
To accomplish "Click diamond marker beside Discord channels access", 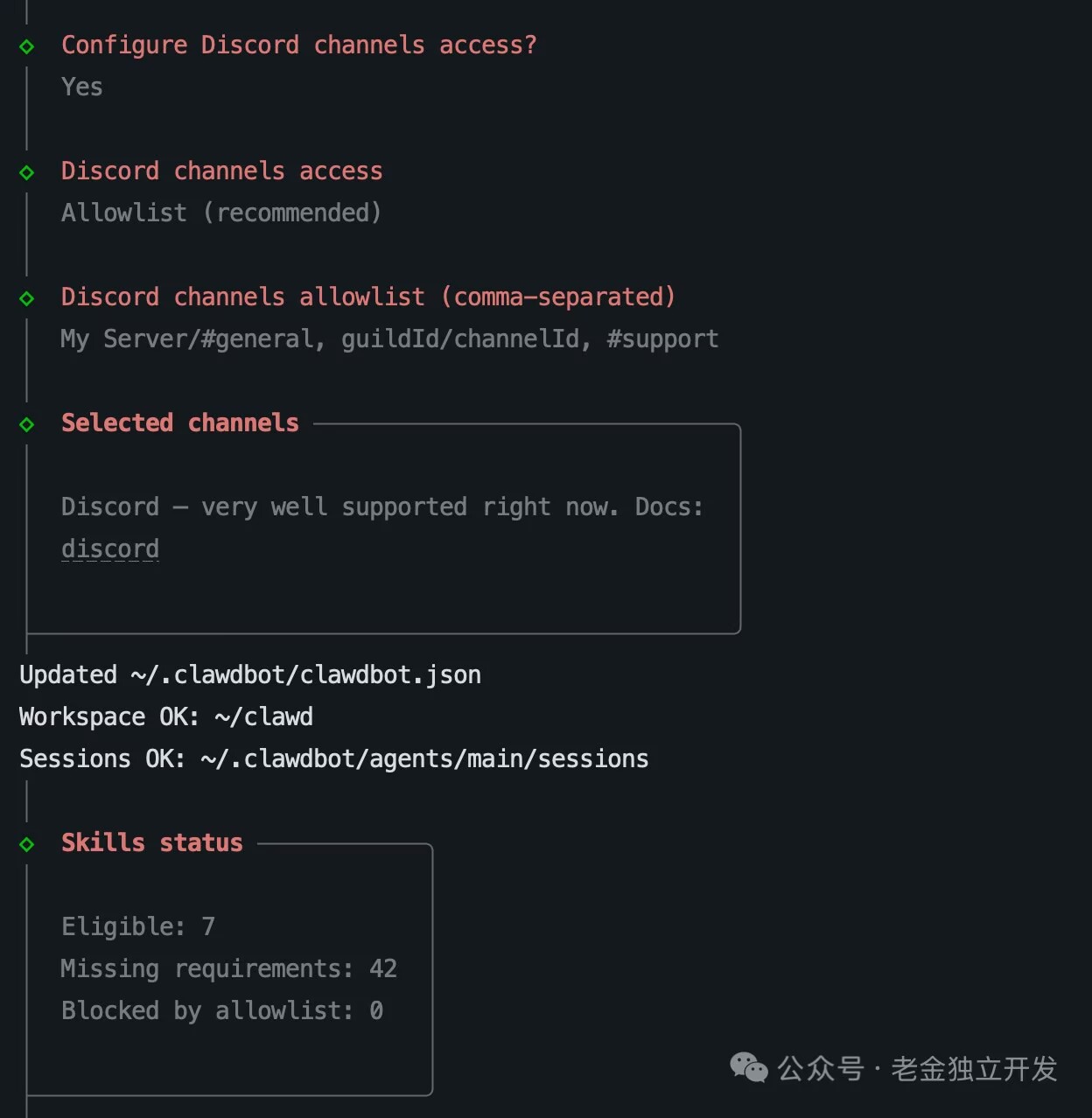I will click(27, 172).
